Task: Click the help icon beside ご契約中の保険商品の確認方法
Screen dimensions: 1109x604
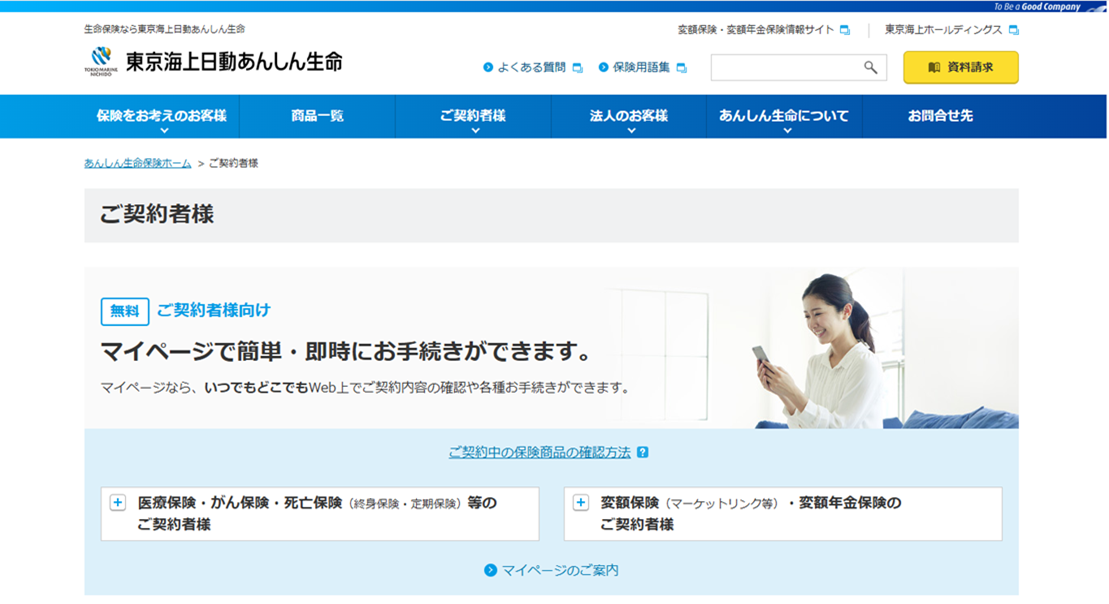Action: (642, 452)
